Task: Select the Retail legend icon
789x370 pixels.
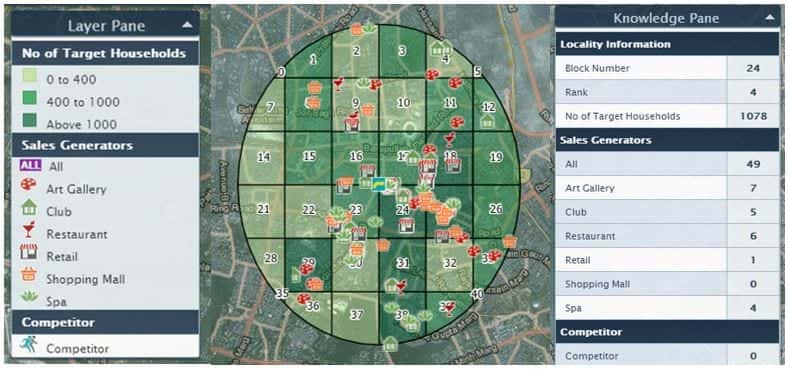Action: tap(29, 252)
